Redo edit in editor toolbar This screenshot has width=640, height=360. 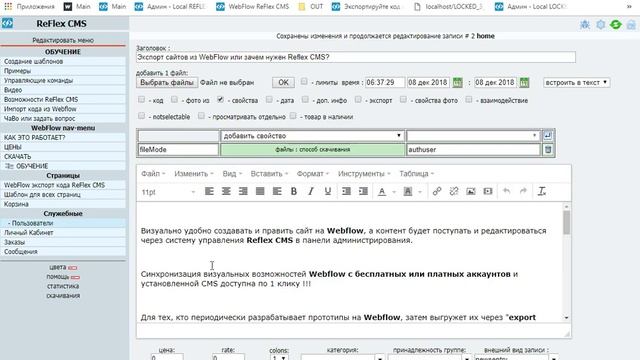[x=523, y=191]
